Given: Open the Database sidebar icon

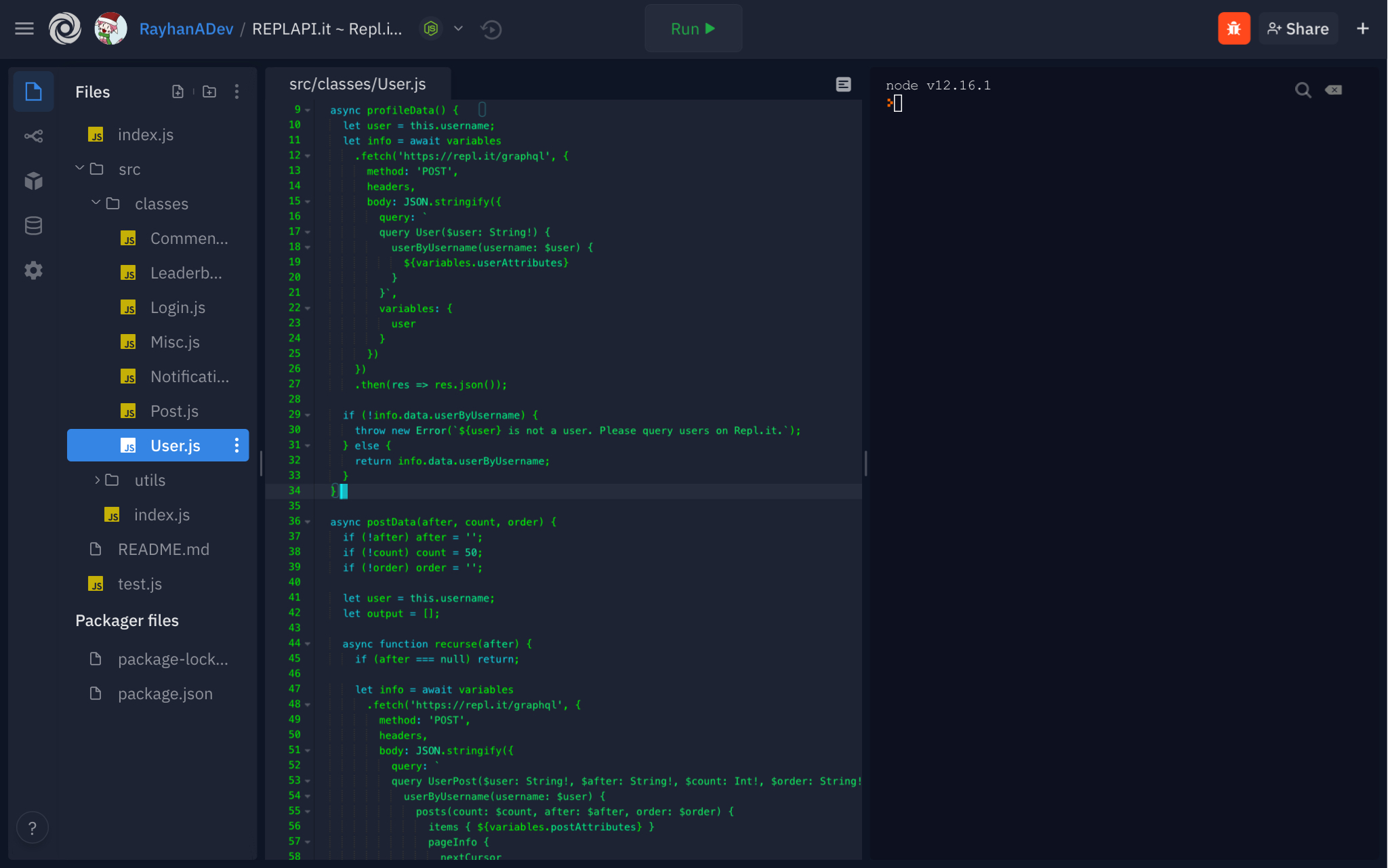Looking at the screenshot, I should coord(33,226).
